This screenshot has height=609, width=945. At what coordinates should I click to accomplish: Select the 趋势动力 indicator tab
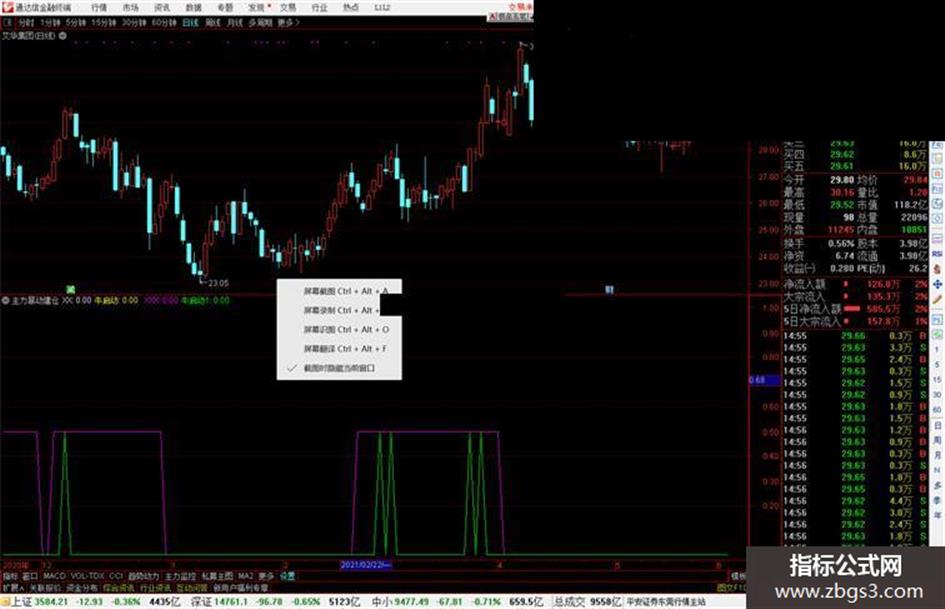pos(143,576)
